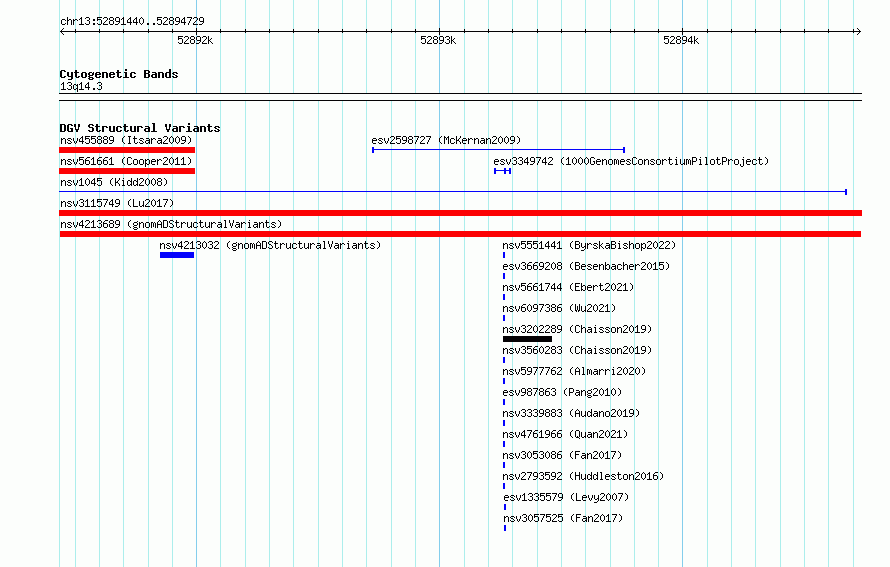Click the nsv455889 (Itsara2009) variant label
The height and width of the screenshot is (567, 890).
[x=126, y=140]
